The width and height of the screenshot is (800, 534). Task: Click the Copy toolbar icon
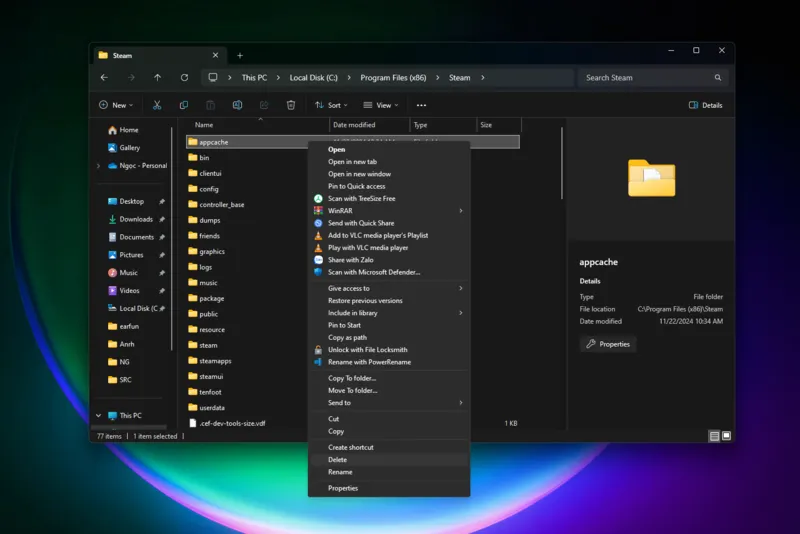[184, 105]
